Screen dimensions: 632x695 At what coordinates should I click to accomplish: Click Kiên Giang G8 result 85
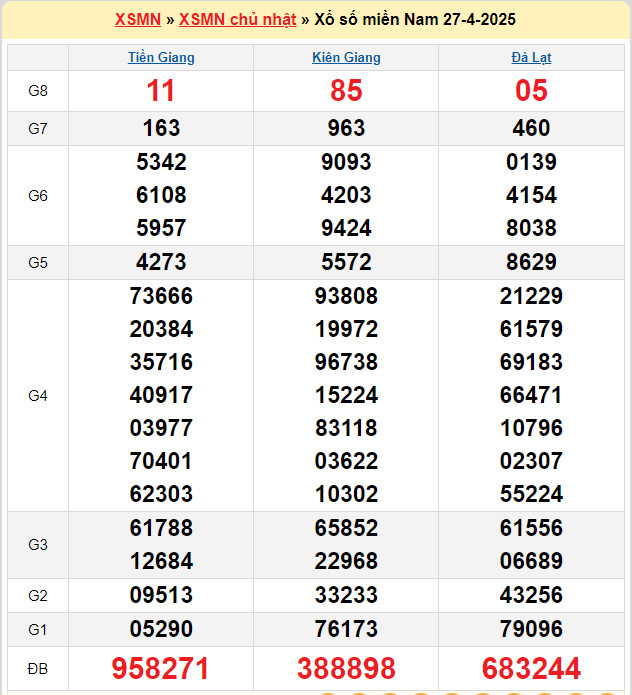[346, 91]
